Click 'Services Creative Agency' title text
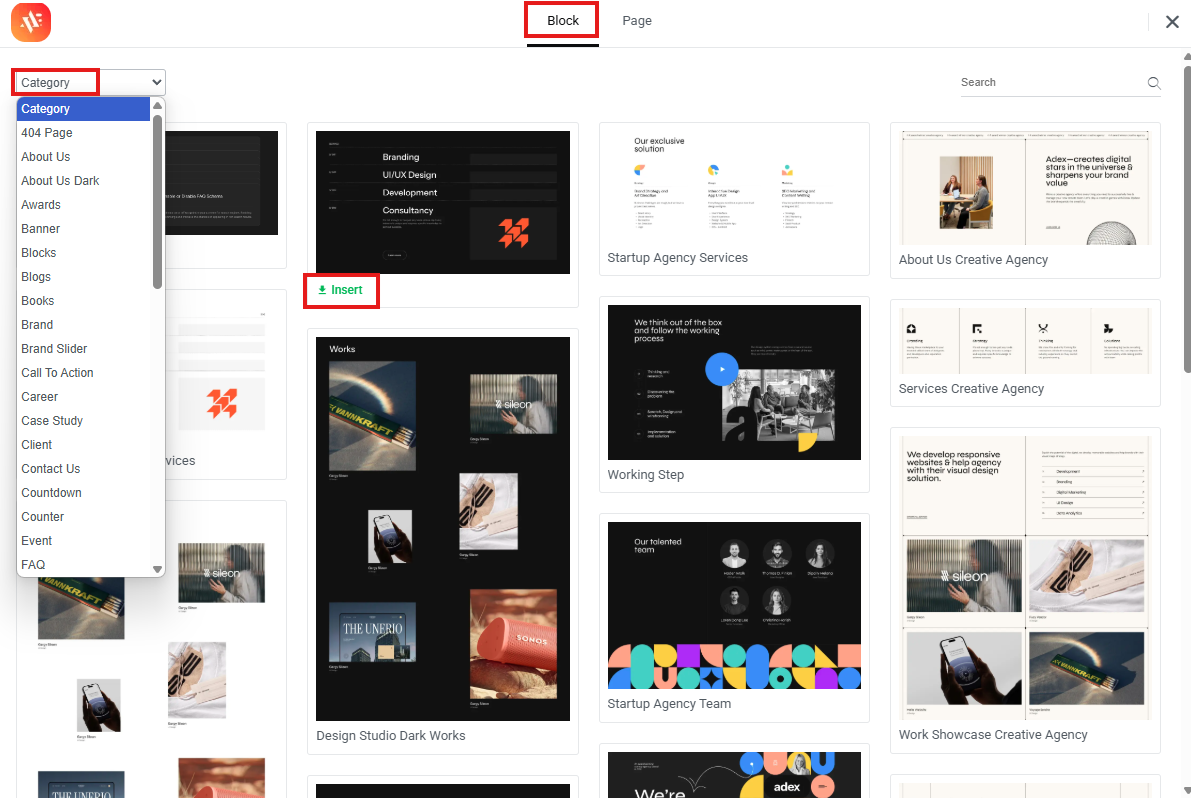The image size is (1191, 798). [x=971, y=389]
